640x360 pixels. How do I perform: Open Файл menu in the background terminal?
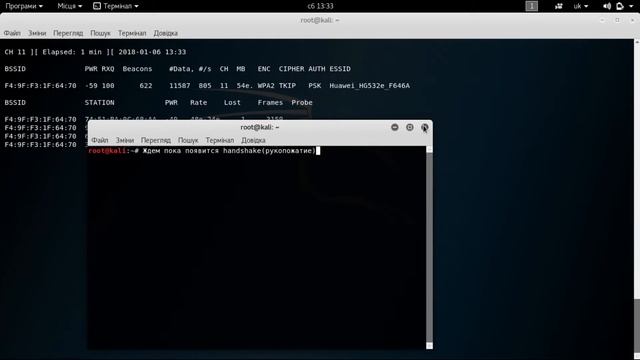12,33
